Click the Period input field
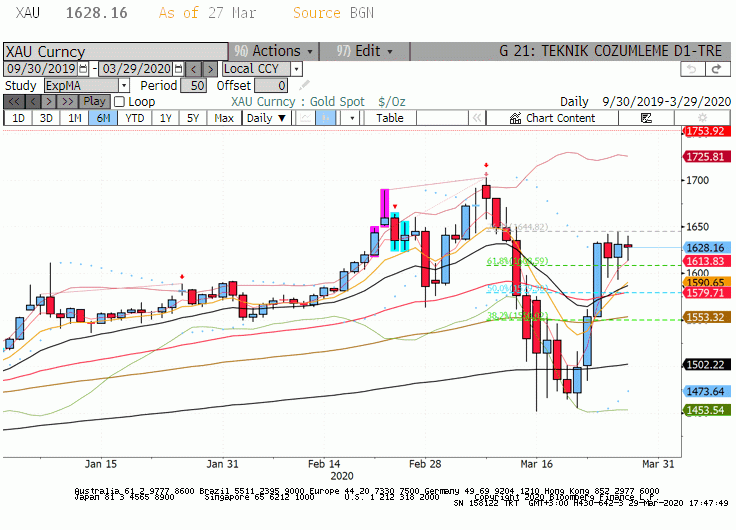 [x=193, y=85]
